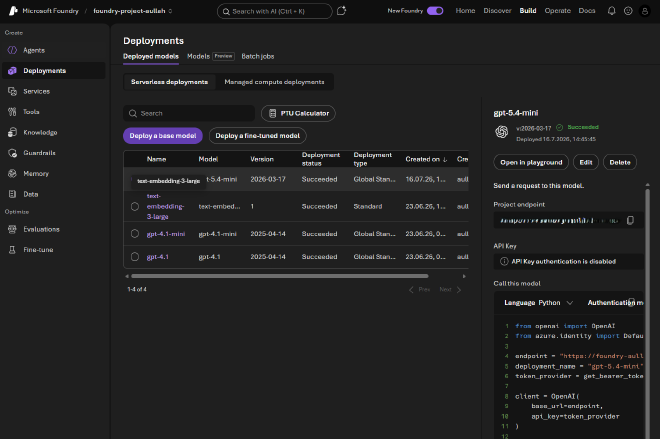Sort by the Name column header
660x439 pixels.
(156, 160)
